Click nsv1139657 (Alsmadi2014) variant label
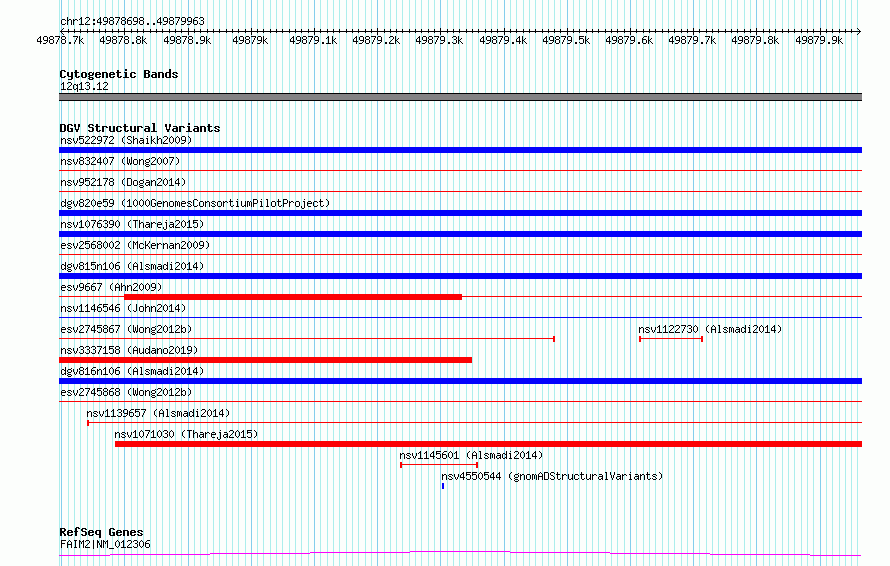Viewport: 890px width, 566px height. tap(158, 413)
